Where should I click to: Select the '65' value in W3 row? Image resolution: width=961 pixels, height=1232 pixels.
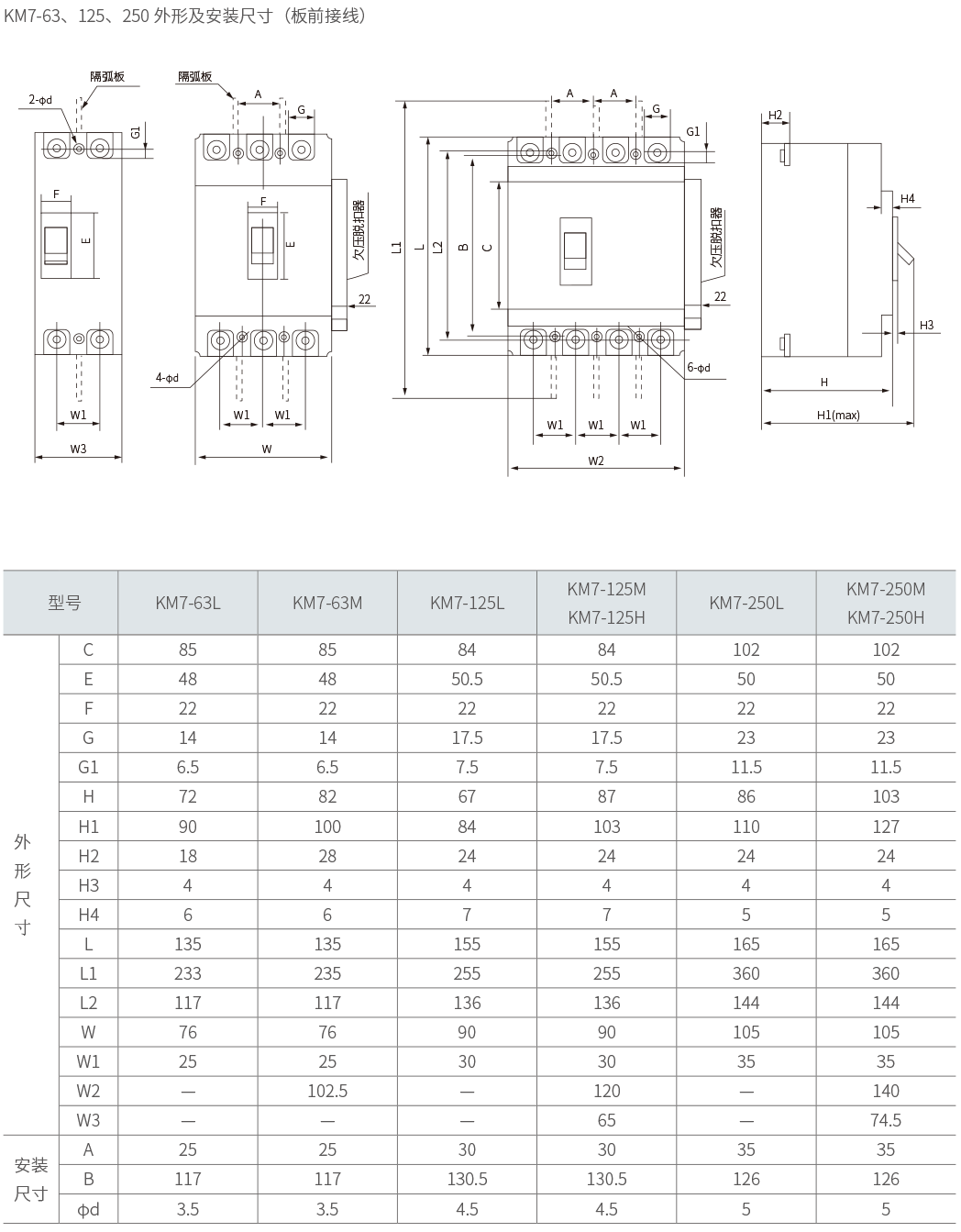click(606, 1120)
